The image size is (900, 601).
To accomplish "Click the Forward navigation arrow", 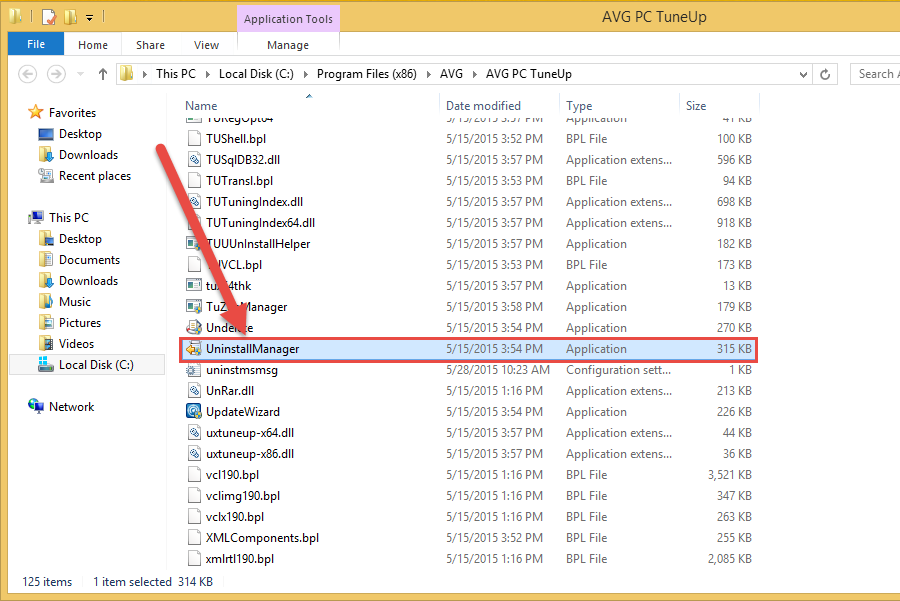I will point(56,74).
